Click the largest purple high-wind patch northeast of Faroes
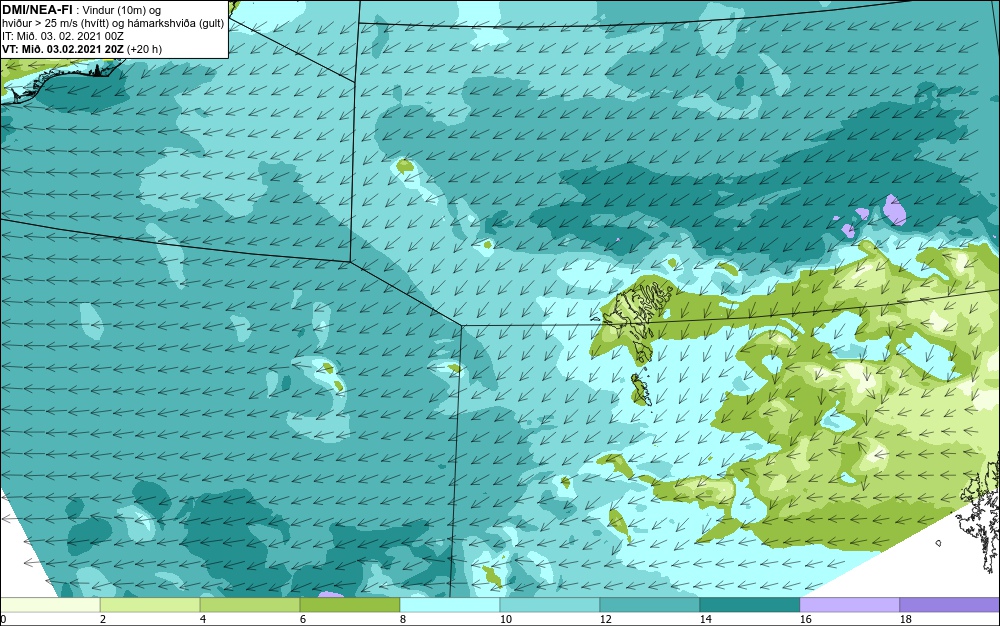 [895, 210]
